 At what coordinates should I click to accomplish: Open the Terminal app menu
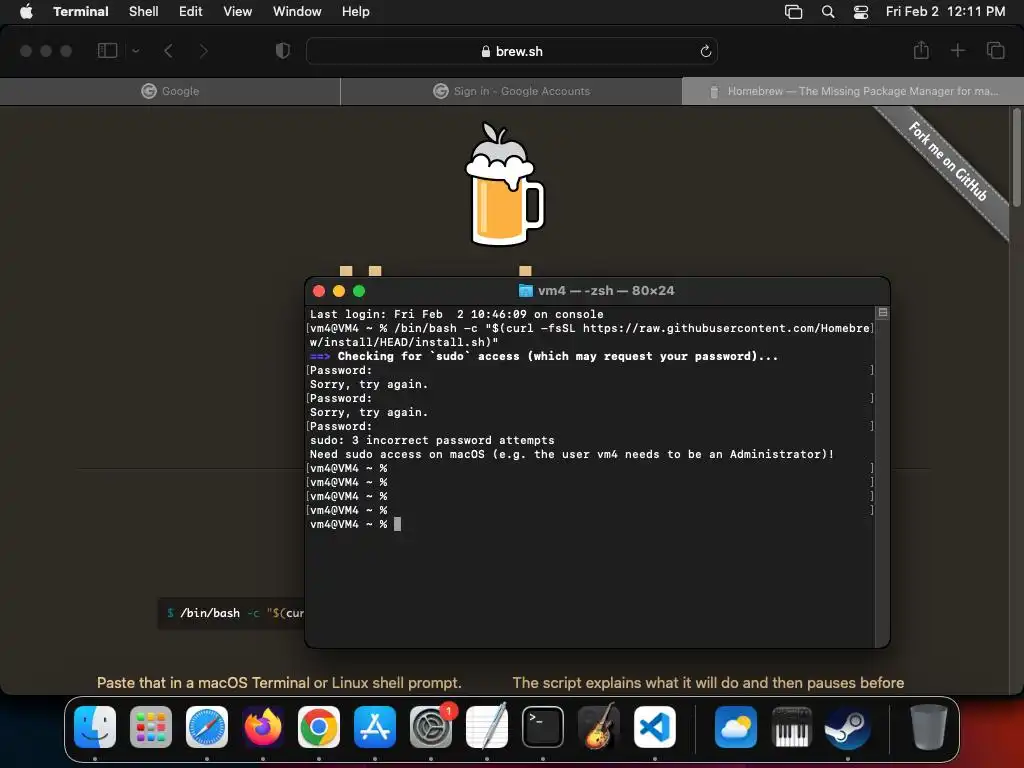tap(80, 11)
